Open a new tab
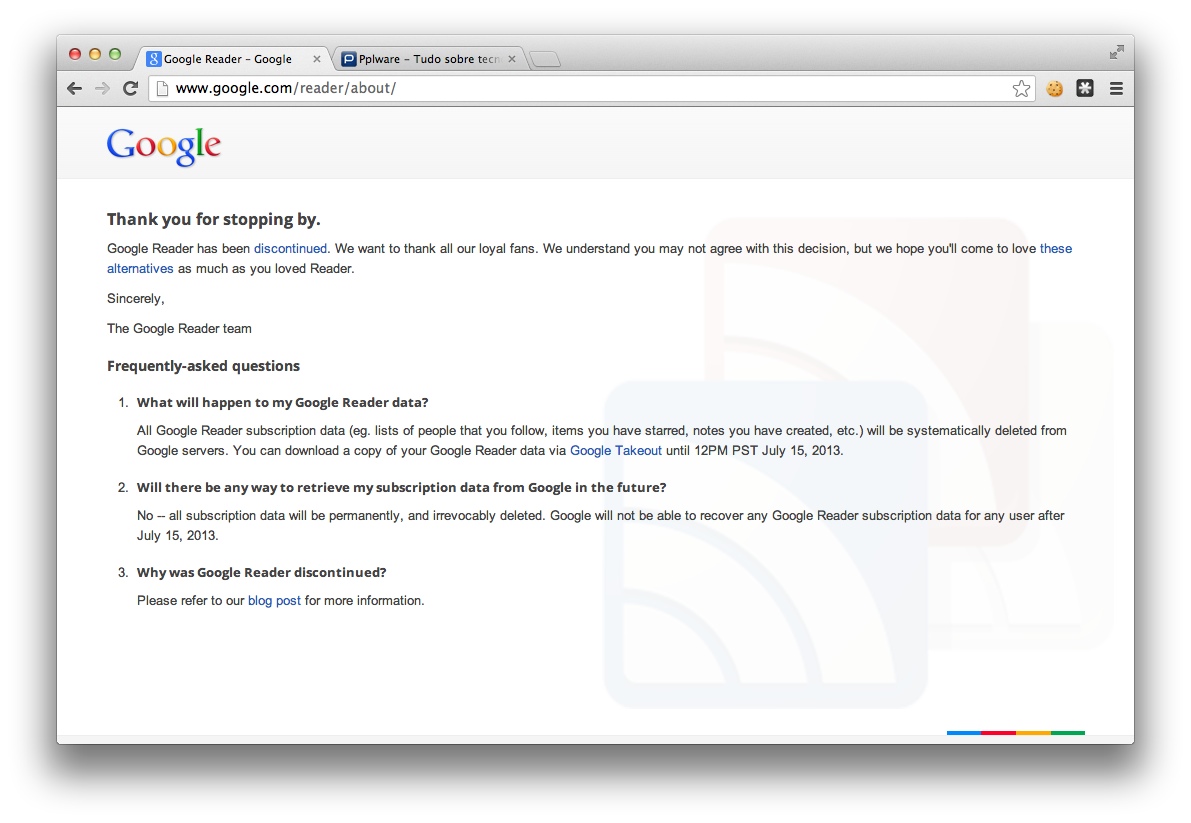1191x823 pixels. coord(545,59)
